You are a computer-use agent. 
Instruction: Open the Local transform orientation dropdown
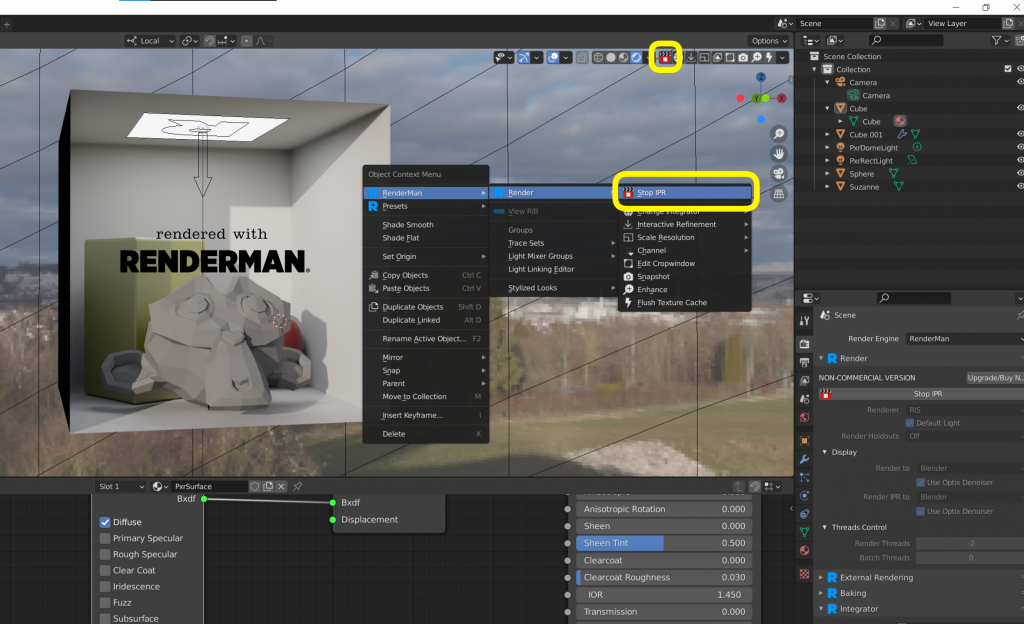pyautogui.click(x=150, y=40)
